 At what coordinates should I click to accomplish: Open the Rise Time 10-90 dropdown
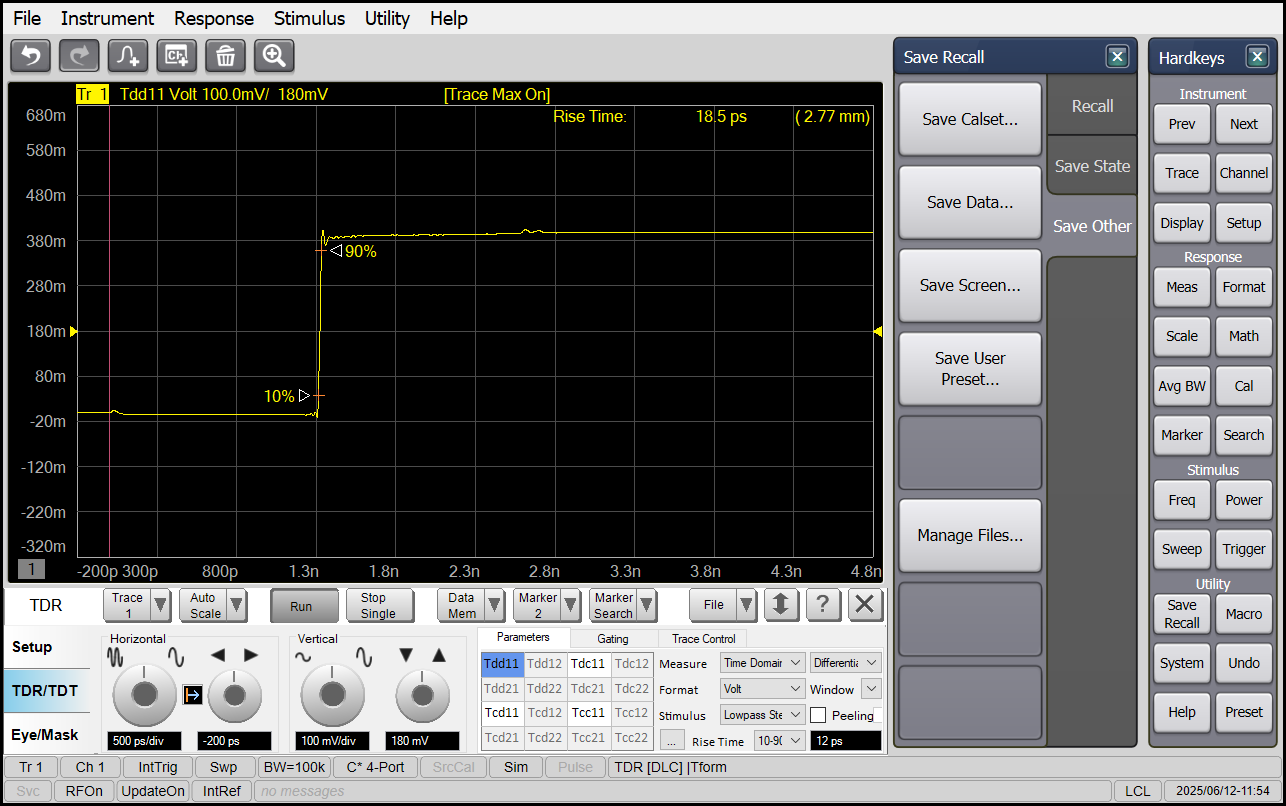tap(780, 741)
